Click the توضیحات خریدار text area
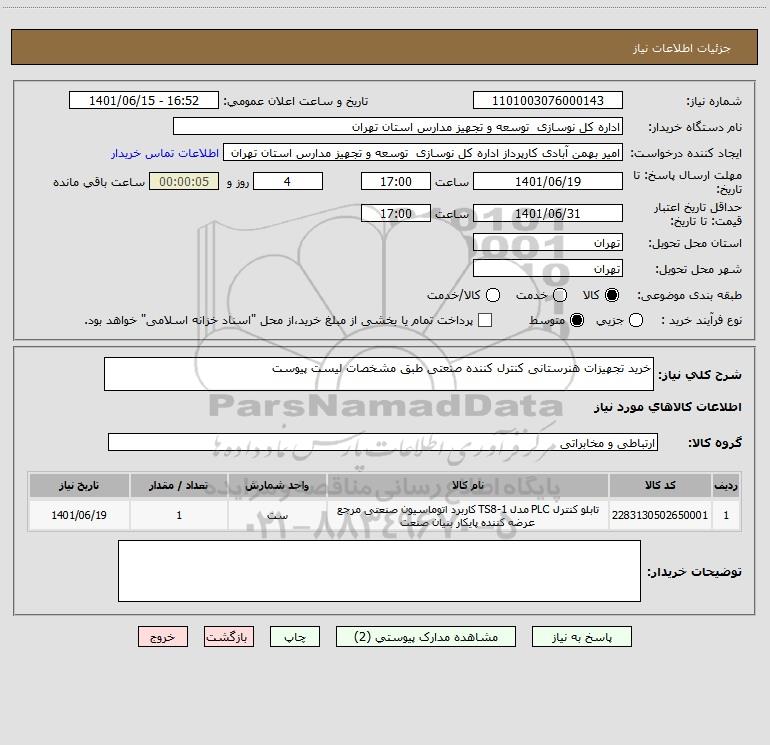The width and height of the screenshot is (770, 745). [379, 571]
